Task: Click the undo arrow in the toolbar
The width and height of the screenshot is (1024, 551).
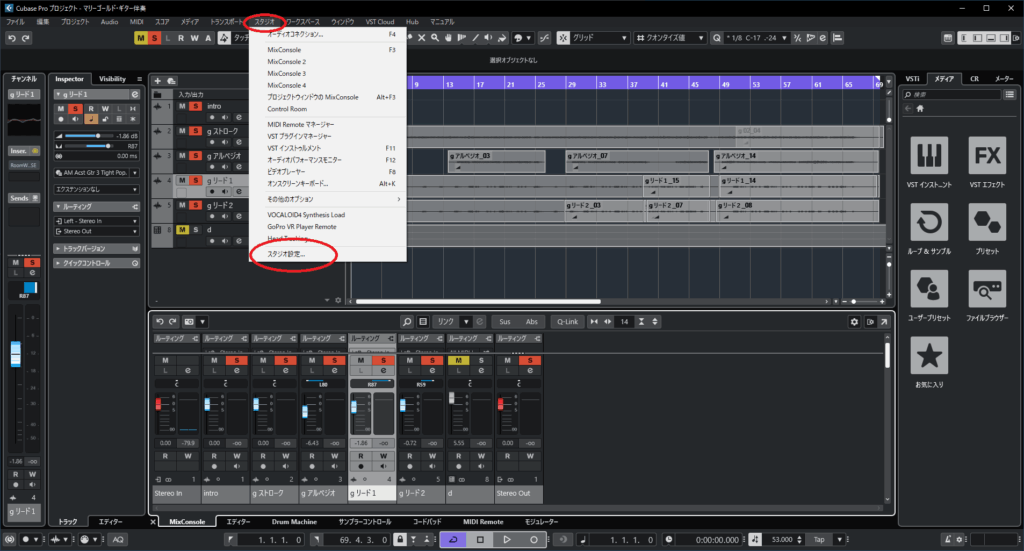Action: point(11,38)
